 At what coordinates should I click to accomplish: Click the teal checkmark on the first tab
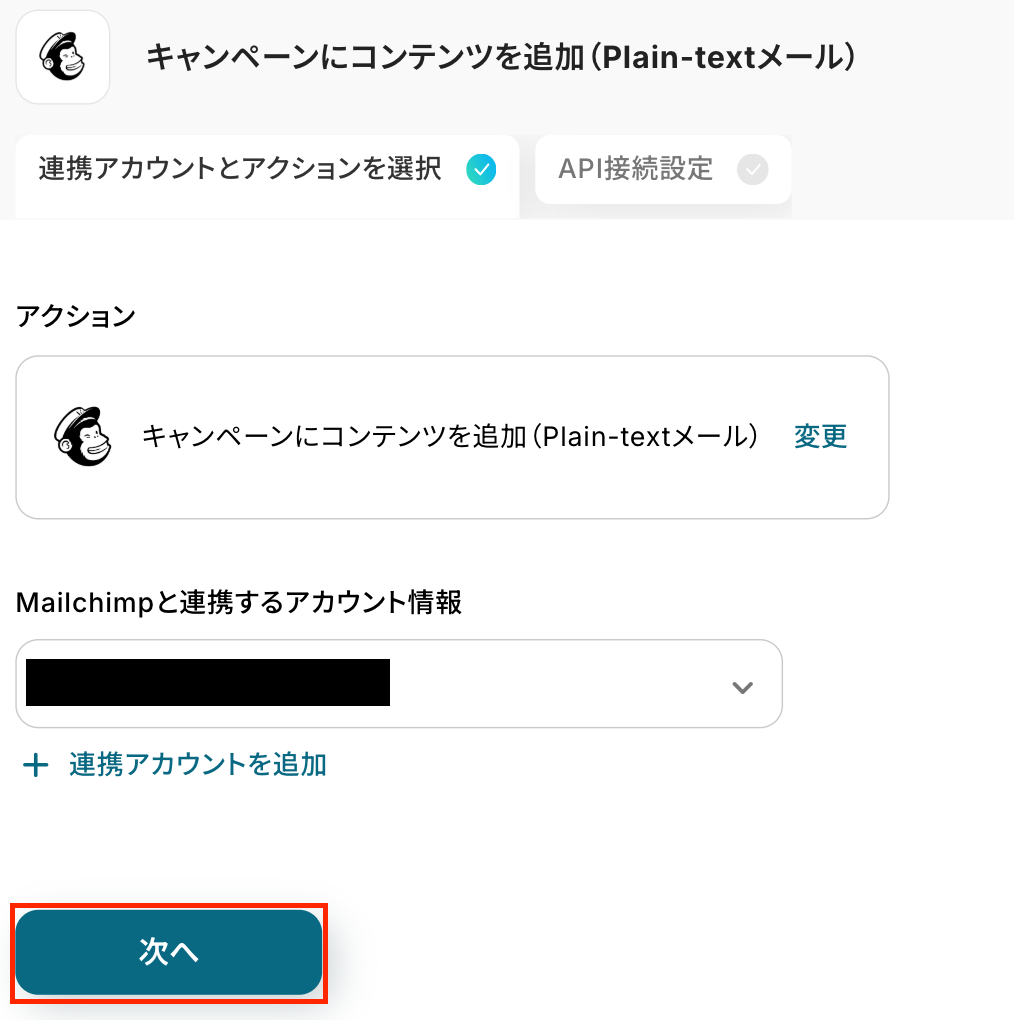(481, 170)
